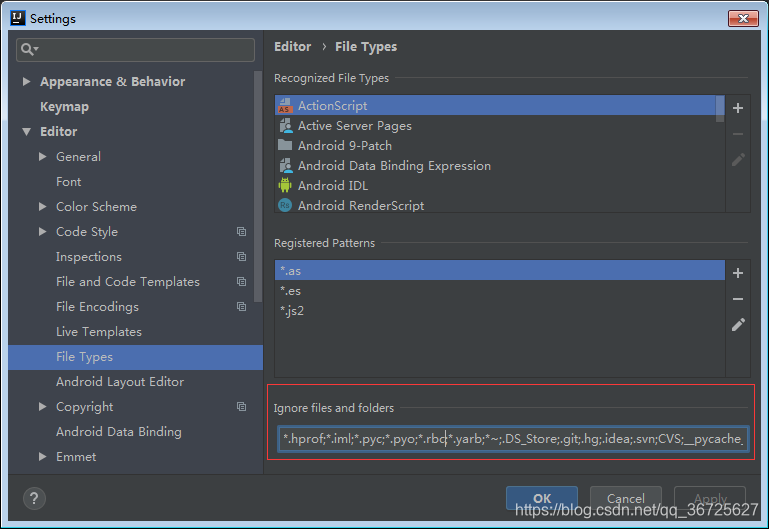769x529 pixels.
Task: Remove selected recognized file type
Action: (x=738, y=134)
